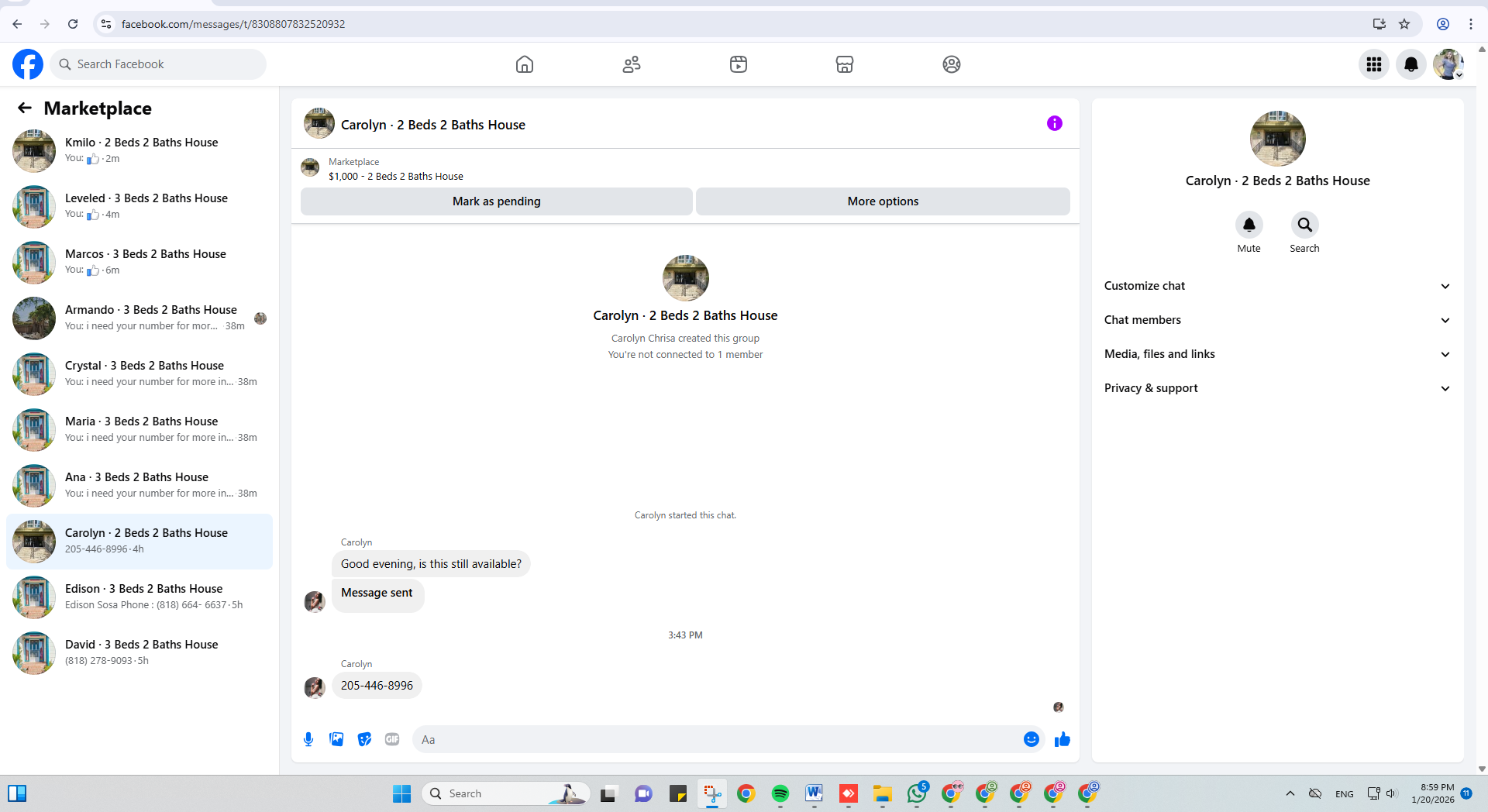The height and width of the screenshot is (812, 1488).
Task: Open WhatsApp from the taskbar
Action: (x=917, y=793)
